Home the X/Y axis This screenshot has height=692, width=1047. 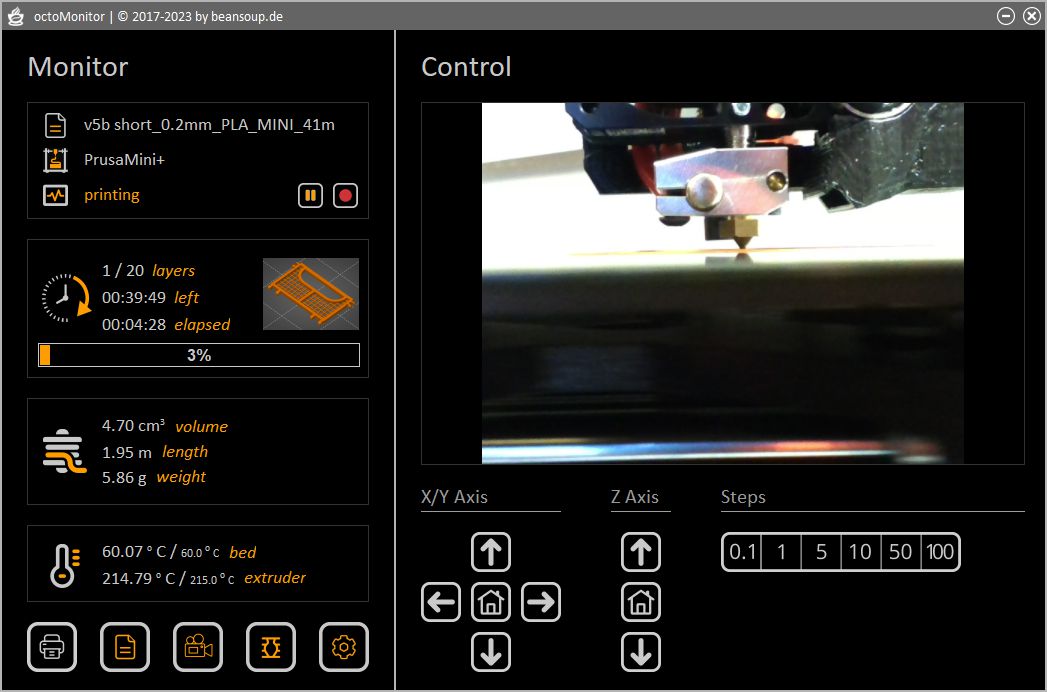491,602
